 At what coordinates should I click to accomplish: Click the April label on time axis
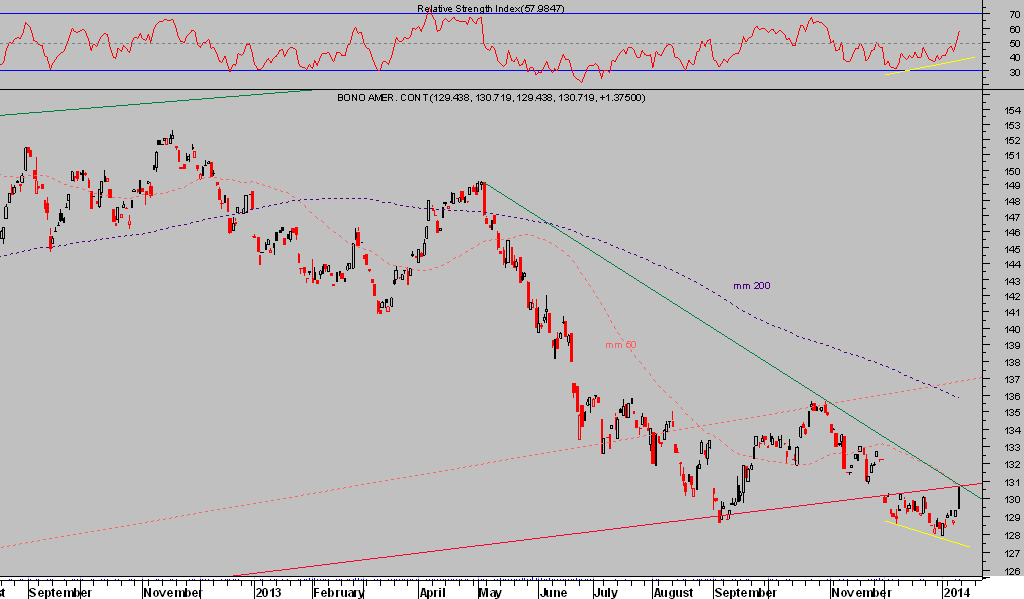coord(433,592)
